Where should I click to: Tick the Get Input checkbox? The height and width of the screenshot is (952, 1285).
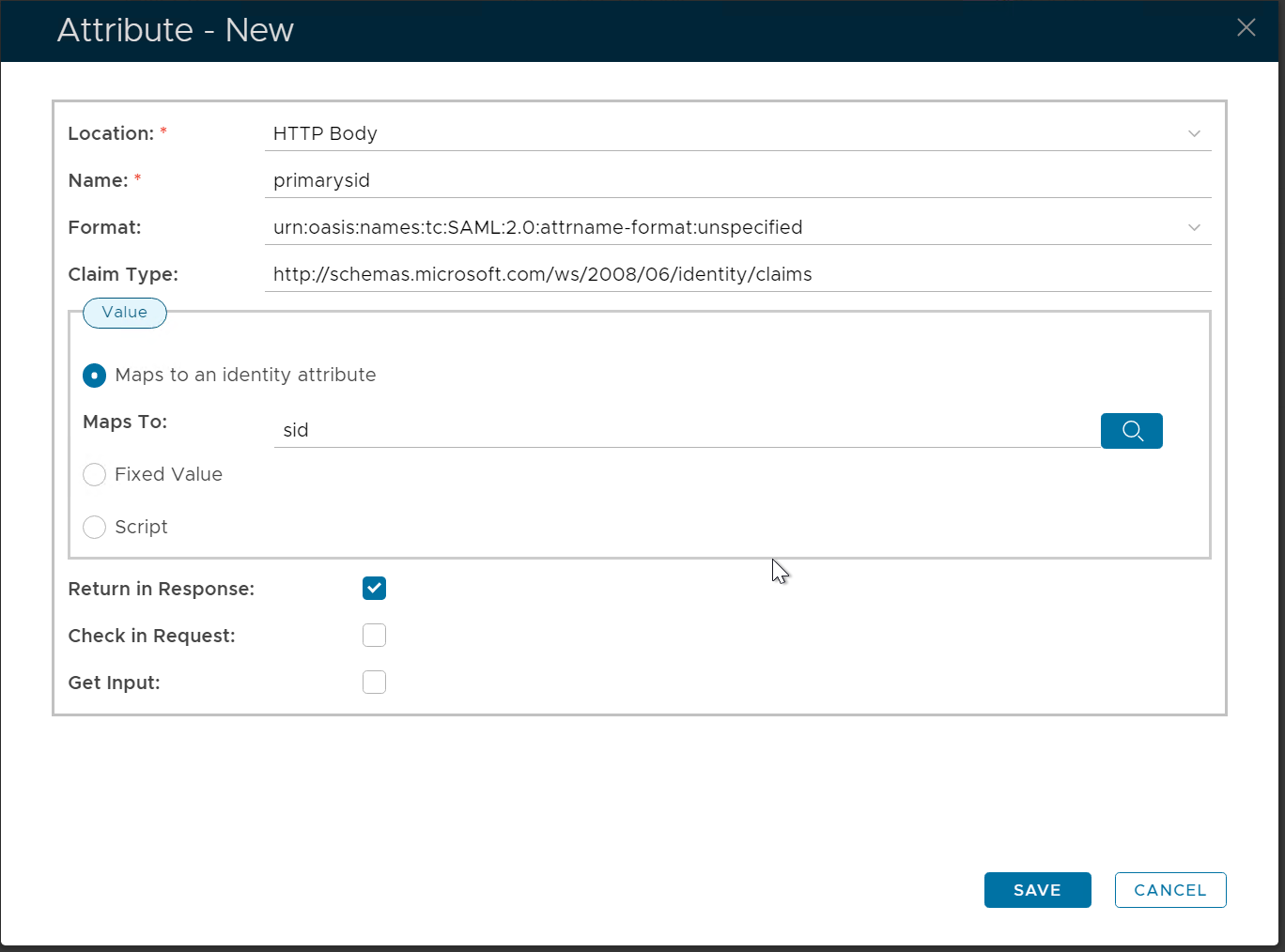coord(374,683)
